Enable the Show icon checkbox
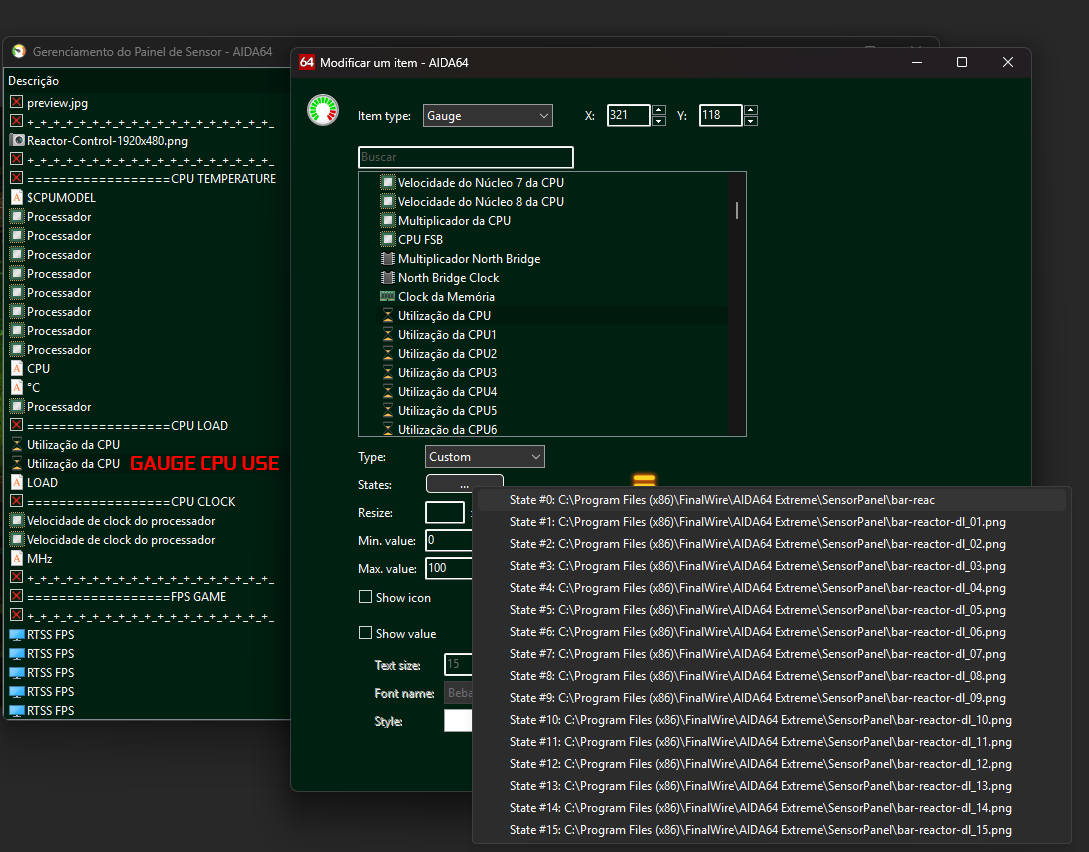The height and width of the screenshot is (852, 1089). pyautogui.click(x=365, y=597)
